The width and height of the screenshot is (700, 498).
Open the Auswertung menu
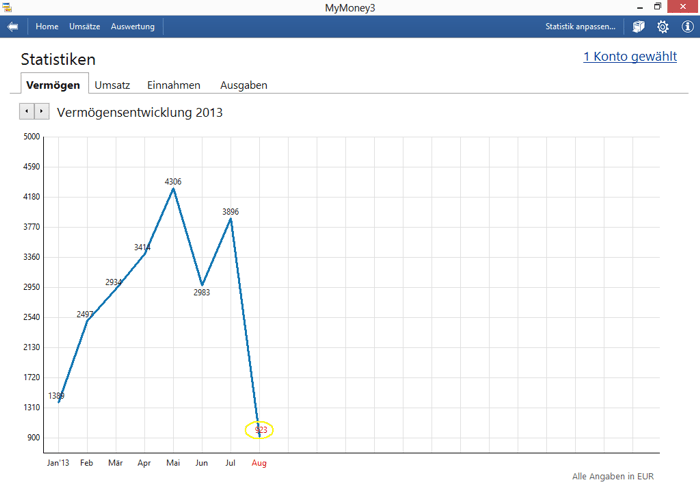[x=132, y=27]
